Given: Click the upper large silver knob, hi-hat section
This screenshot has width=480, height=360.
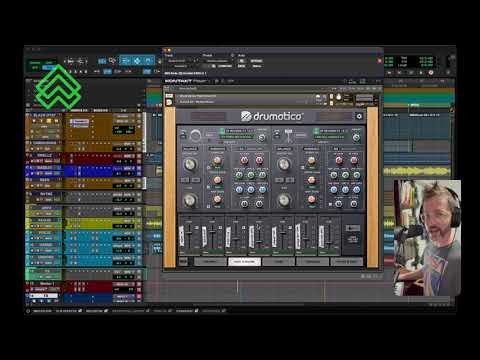Looking at the screenshot, I should click(x=284, y=164).
